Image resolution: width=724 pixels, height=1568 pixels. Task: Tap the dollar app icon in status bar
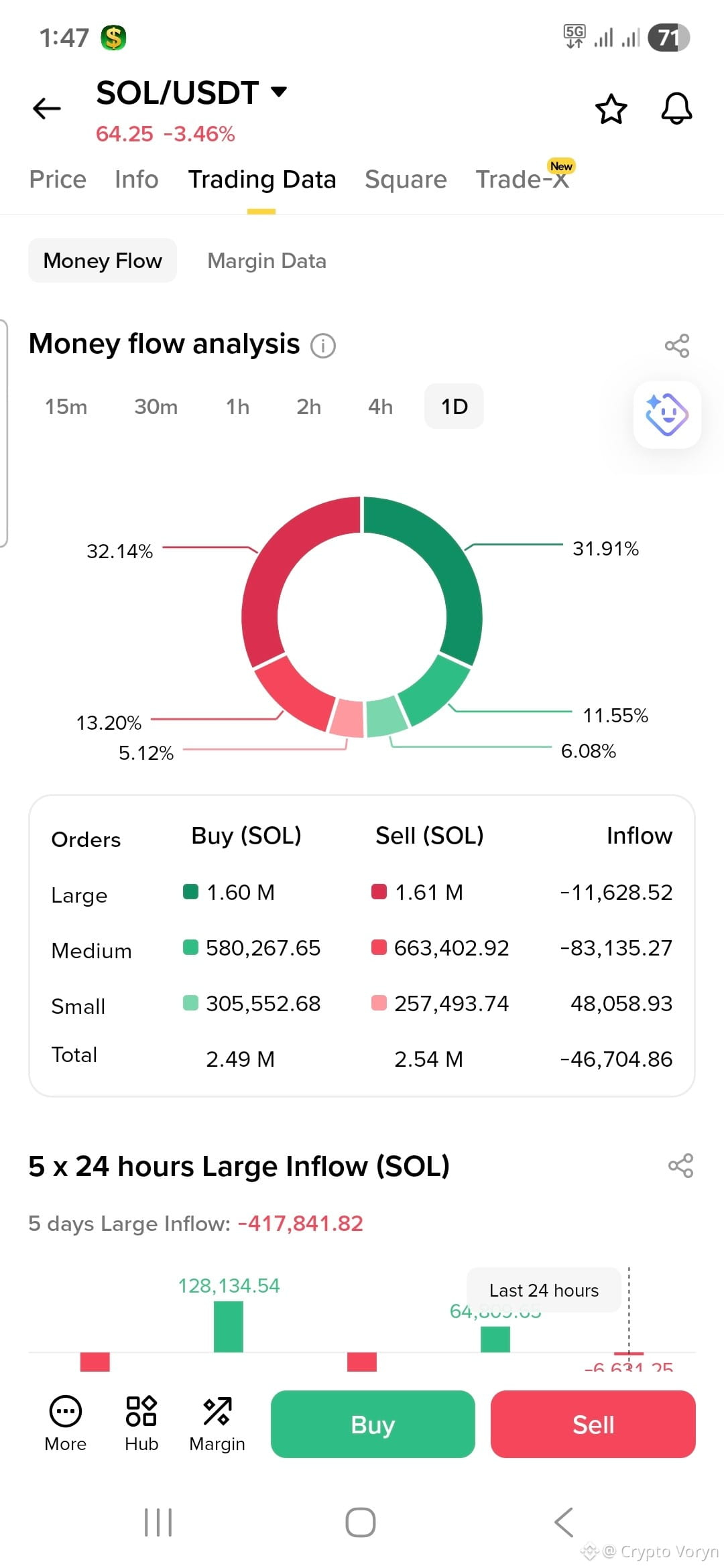pos(113,38)
